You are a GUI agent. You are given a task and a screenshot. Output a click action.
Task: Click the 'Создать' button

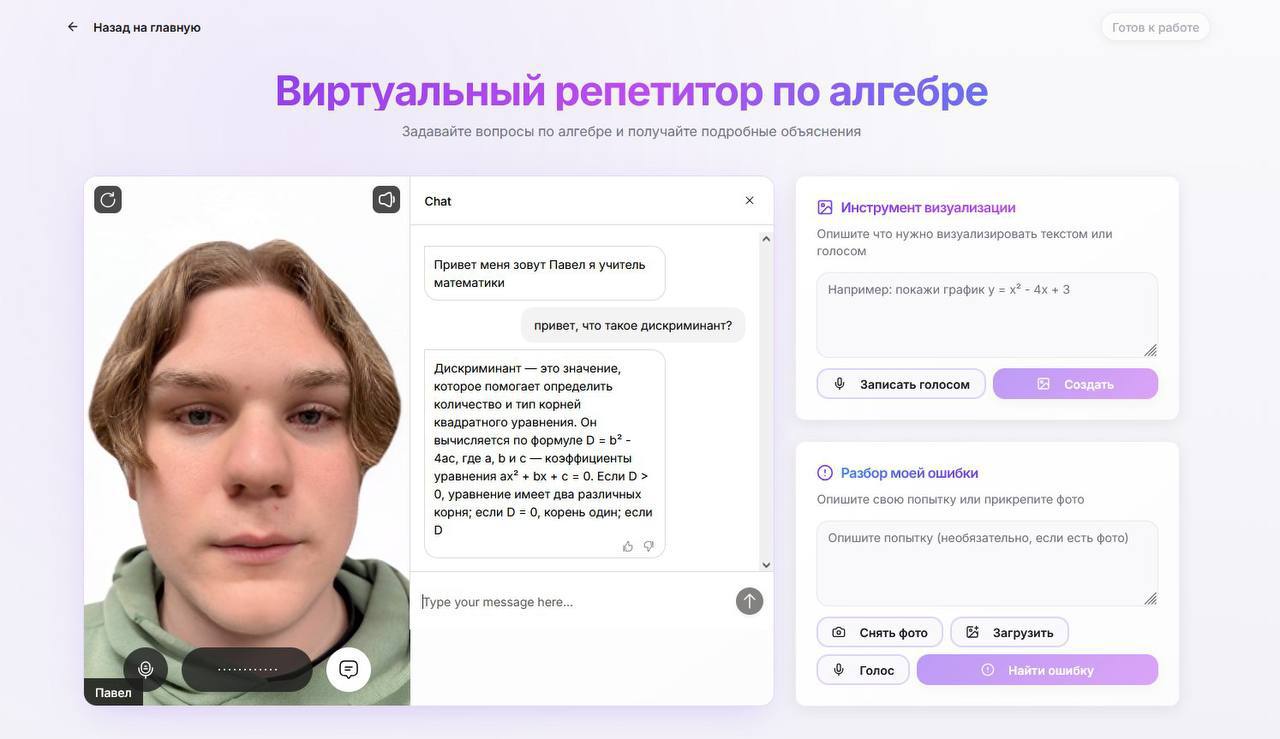coord(1075,384)
